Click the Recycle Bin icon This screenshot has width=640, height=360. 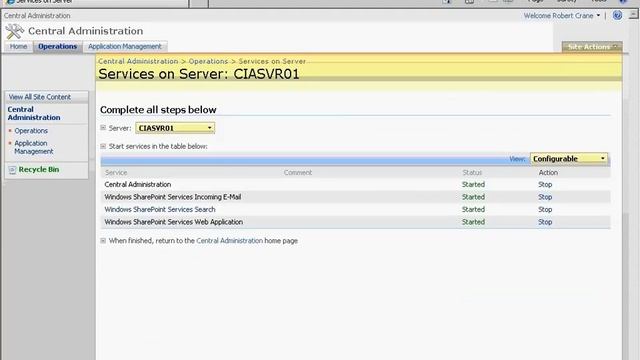(x=12, y=170)
